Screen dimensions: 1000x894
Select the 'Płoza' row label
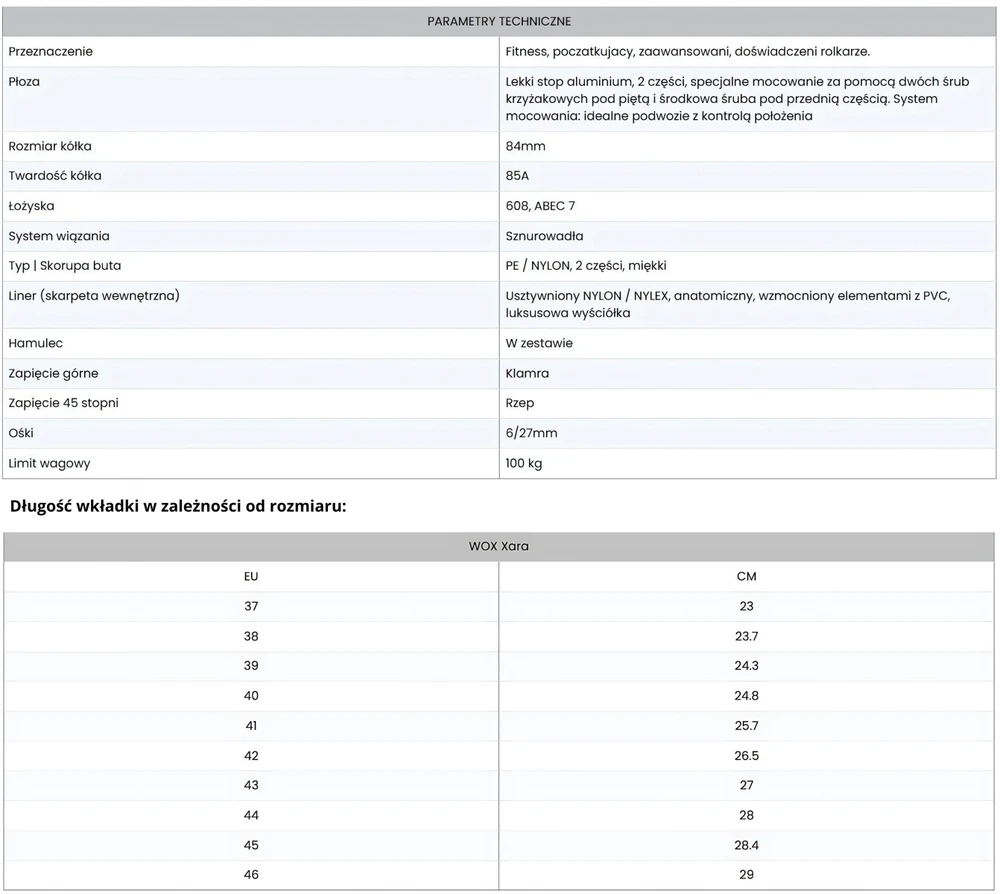[24, 82]
